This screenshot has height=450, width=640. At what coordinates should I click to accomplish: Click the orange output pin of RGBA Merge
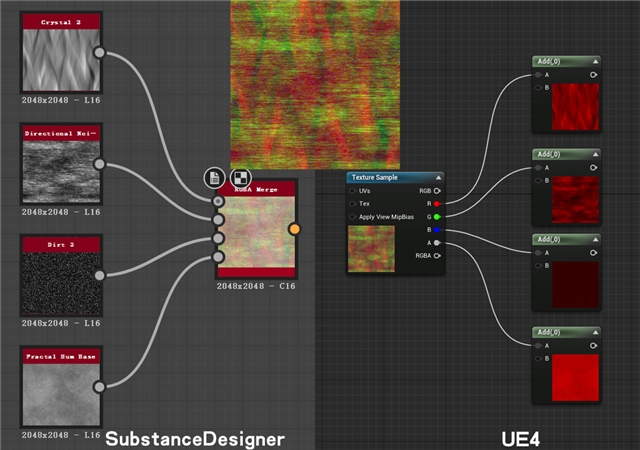coord(294,230)
